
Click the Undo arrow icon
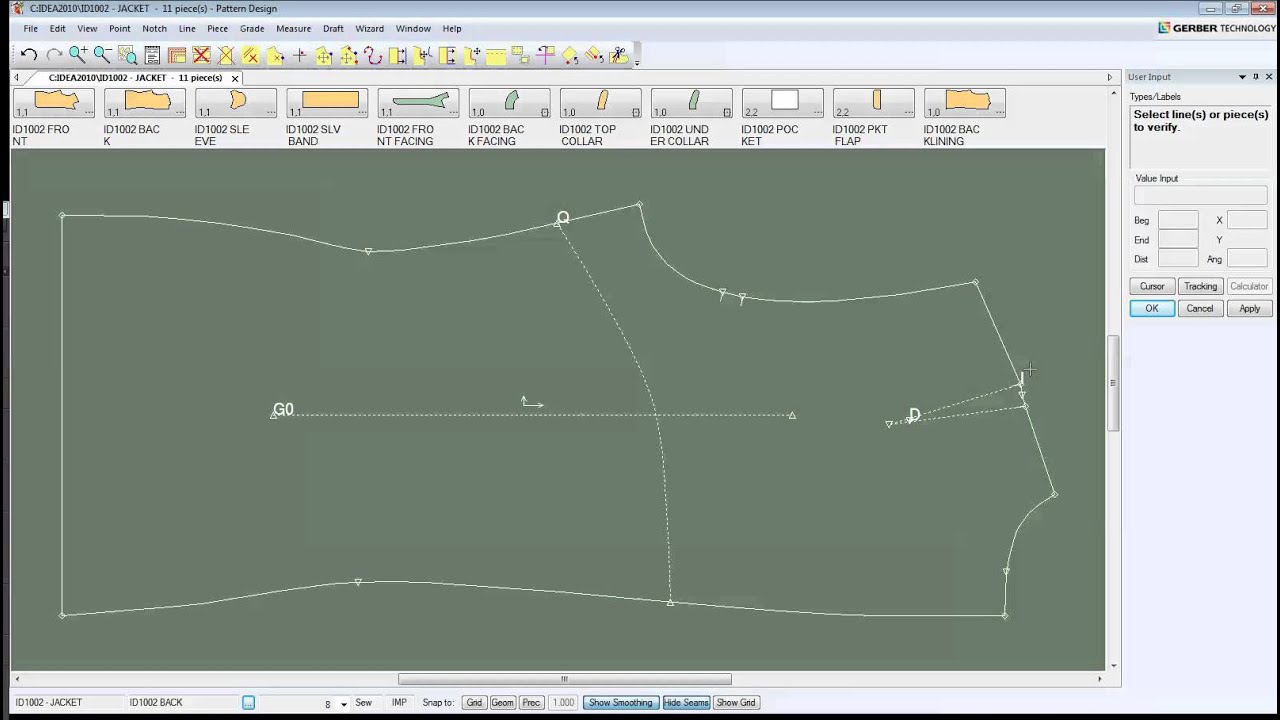tap(29, 55)
